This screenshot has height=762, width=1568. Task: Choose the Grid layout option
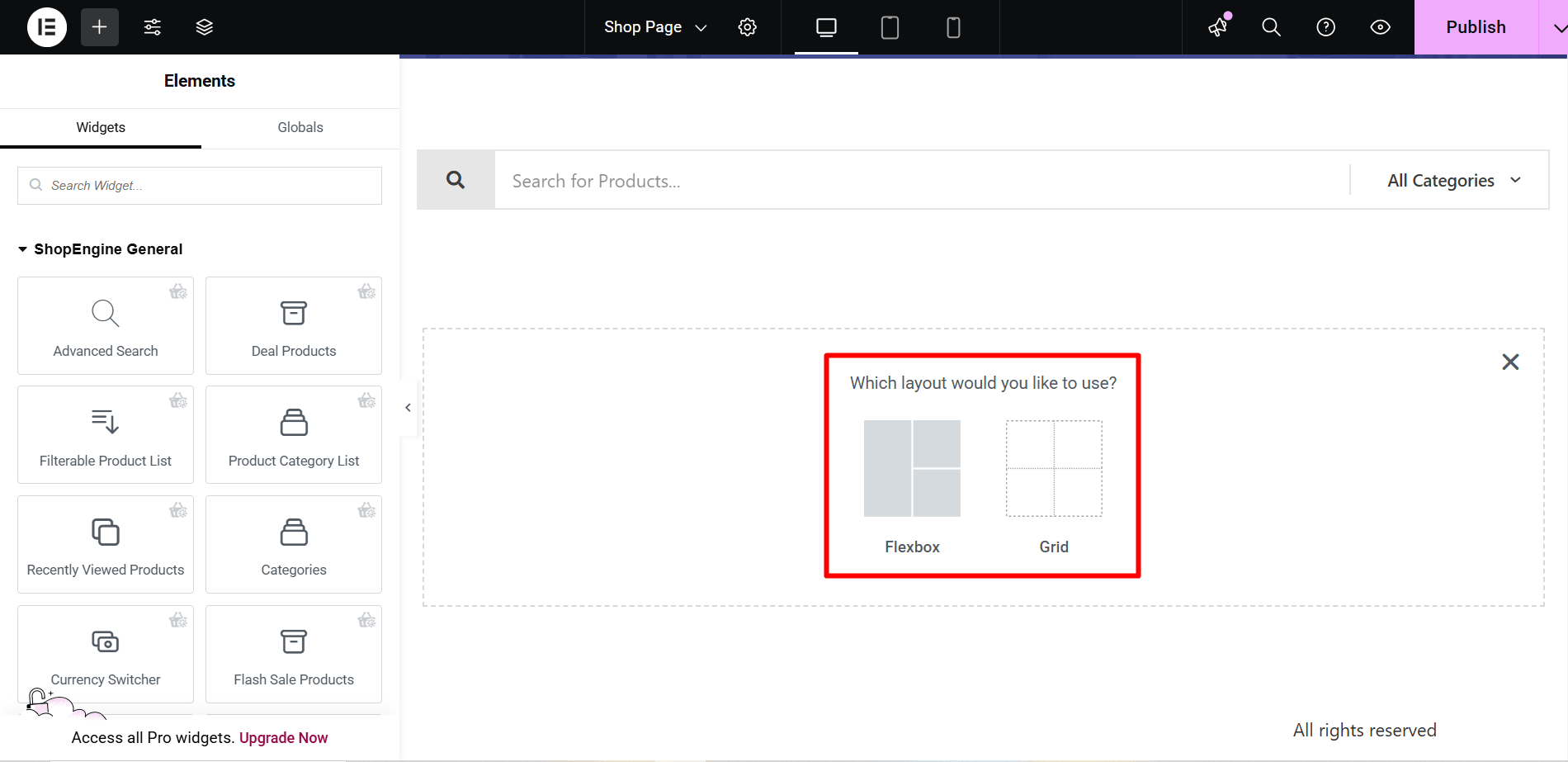pos(1054,487)
